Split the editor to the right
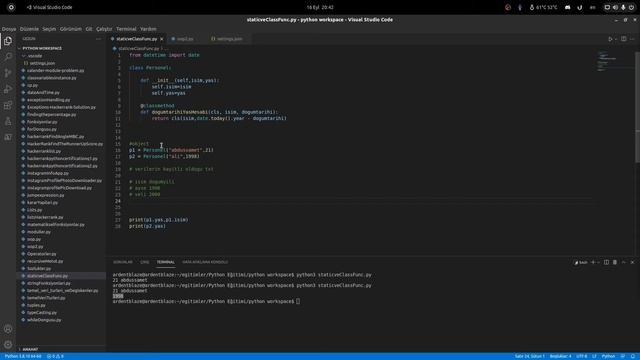 point(624,39)
